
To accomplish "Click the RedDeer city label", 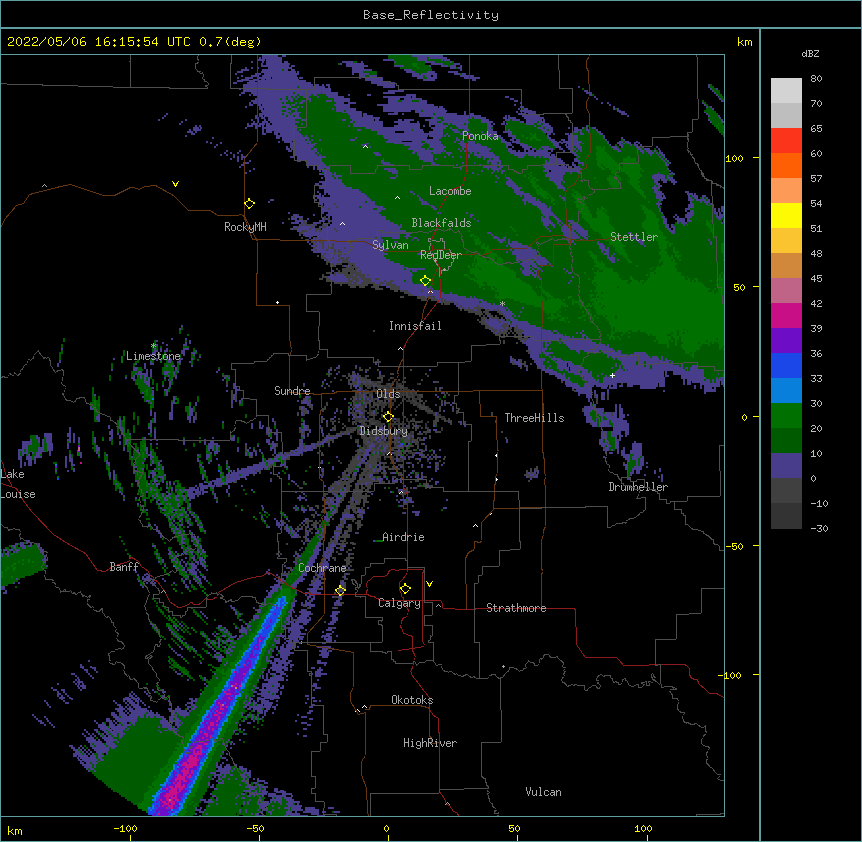I will [440, 255].
